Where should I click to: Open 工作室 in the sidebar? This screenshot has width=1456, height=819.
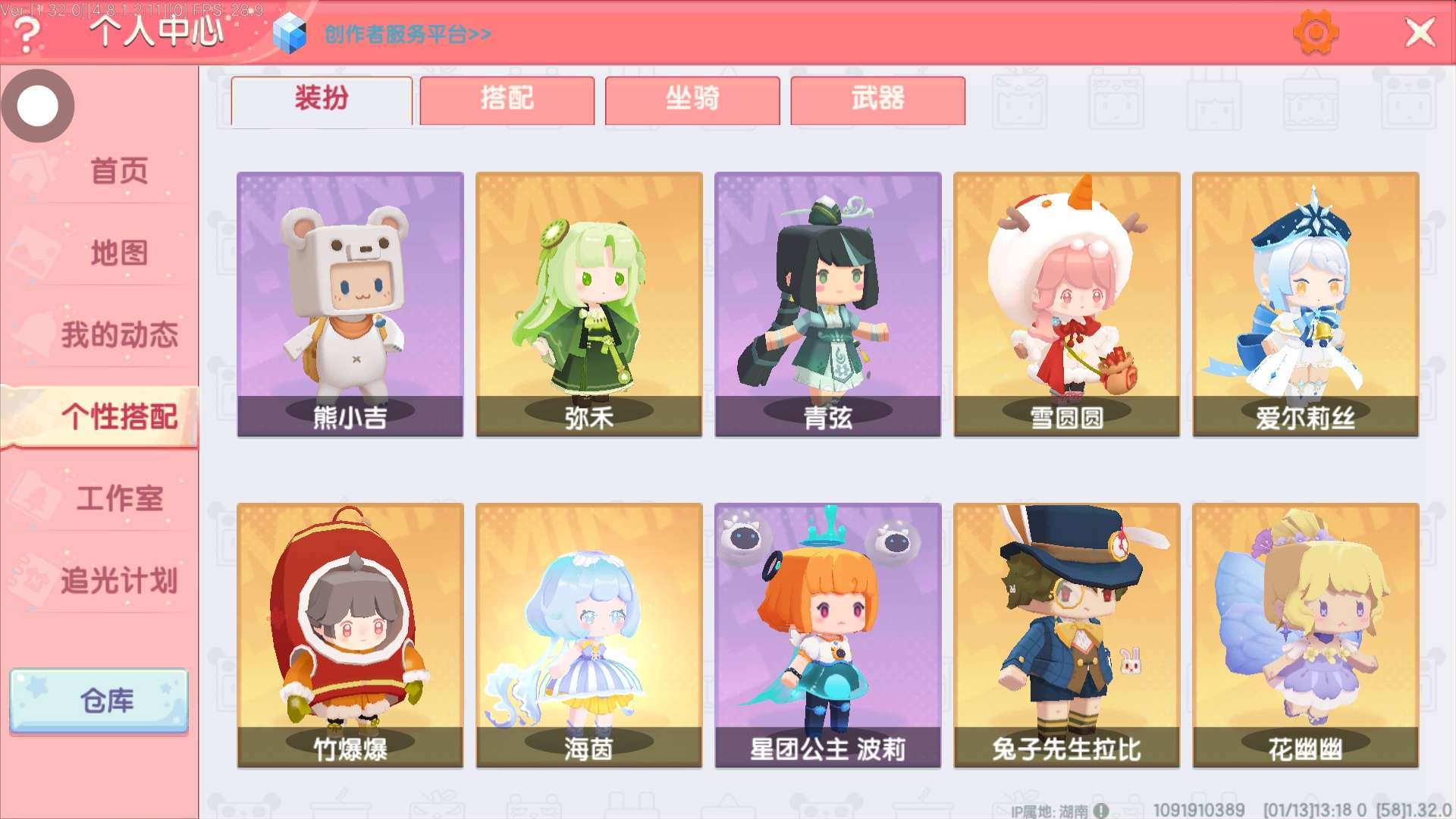tap(119, 498)
